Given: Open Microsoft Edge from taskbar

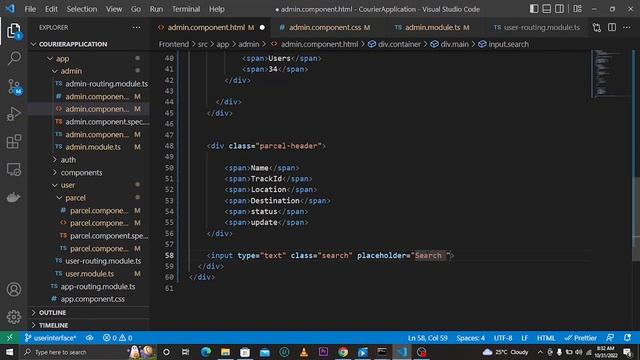Looking at the screenshot, I should click(x=206, y=352).
